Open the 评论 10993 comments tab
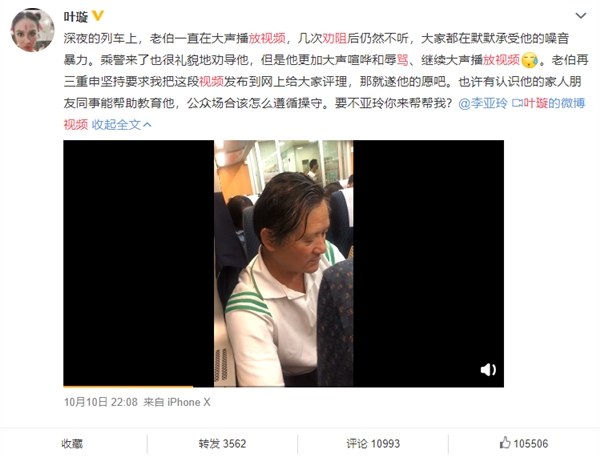 373,444
